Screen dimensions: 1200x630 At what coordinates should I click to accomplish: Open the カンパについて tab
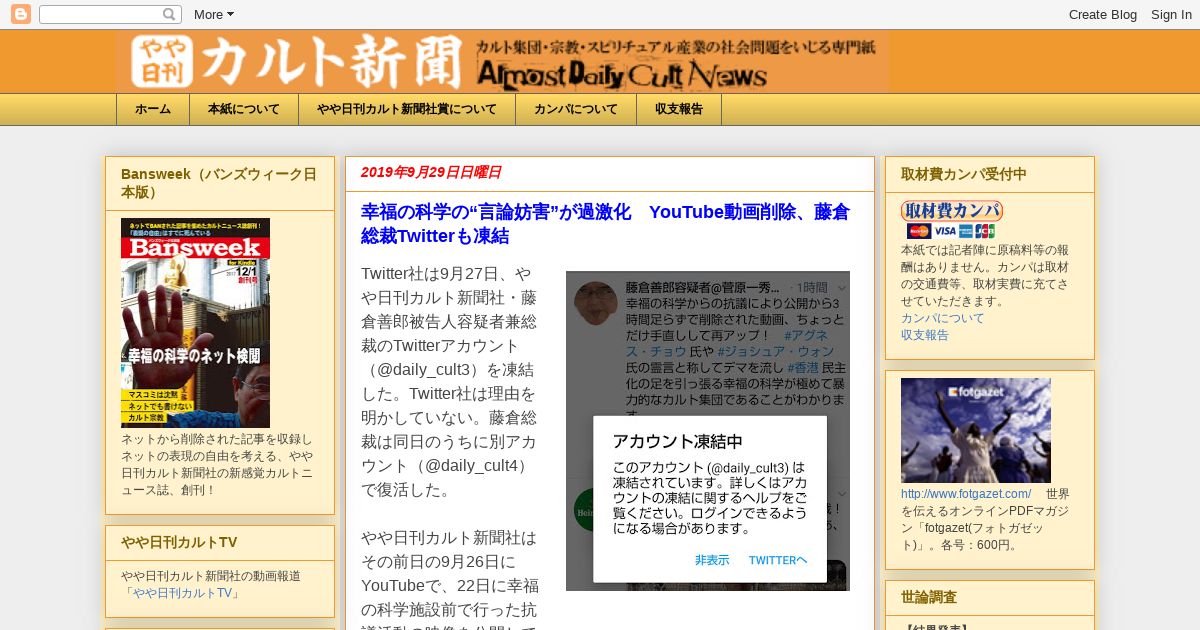(576, 109)
